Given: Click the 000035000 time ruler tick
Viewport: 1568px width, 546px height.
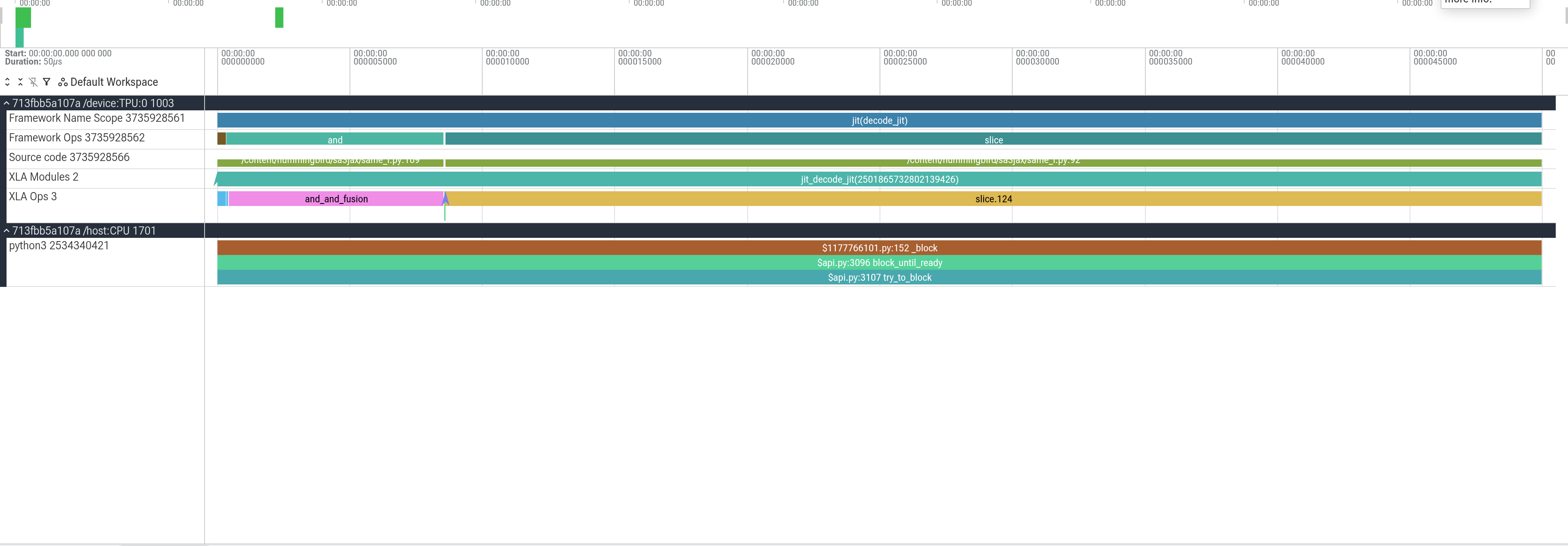Looking at the screenshot, I should (x=1170, y=57).
